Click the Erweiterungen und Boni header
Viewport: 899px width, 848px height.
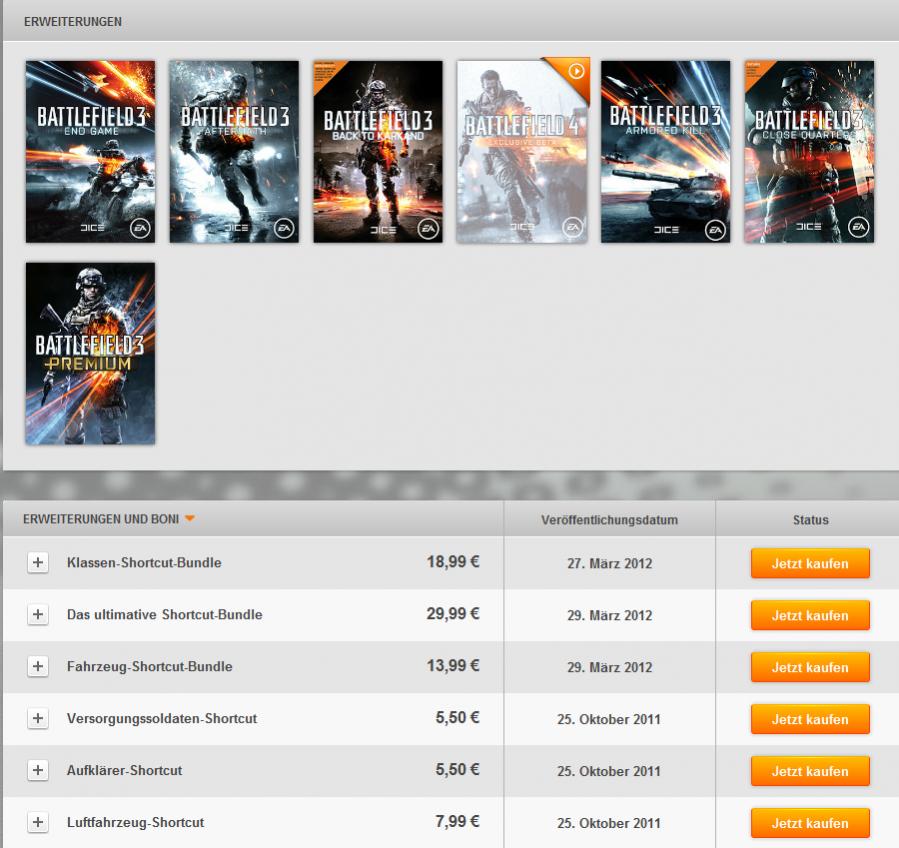[101, 519]
